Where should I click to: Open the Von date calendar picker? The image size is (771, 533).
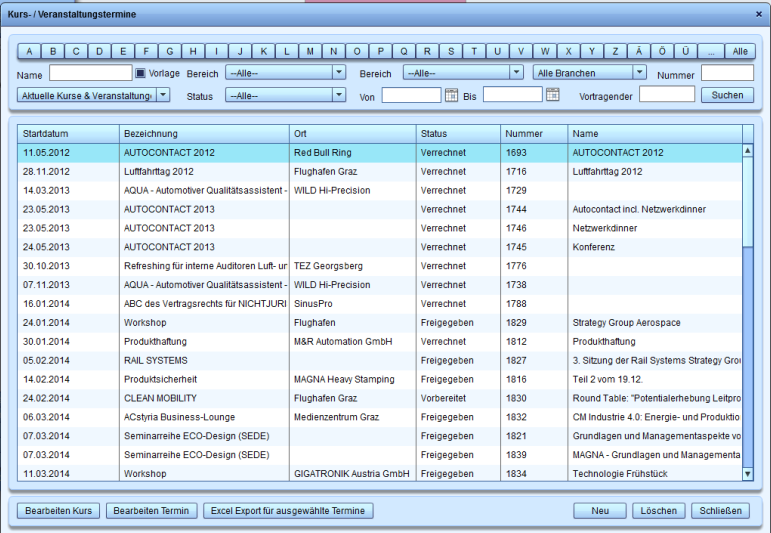click(x=451, y=95)
